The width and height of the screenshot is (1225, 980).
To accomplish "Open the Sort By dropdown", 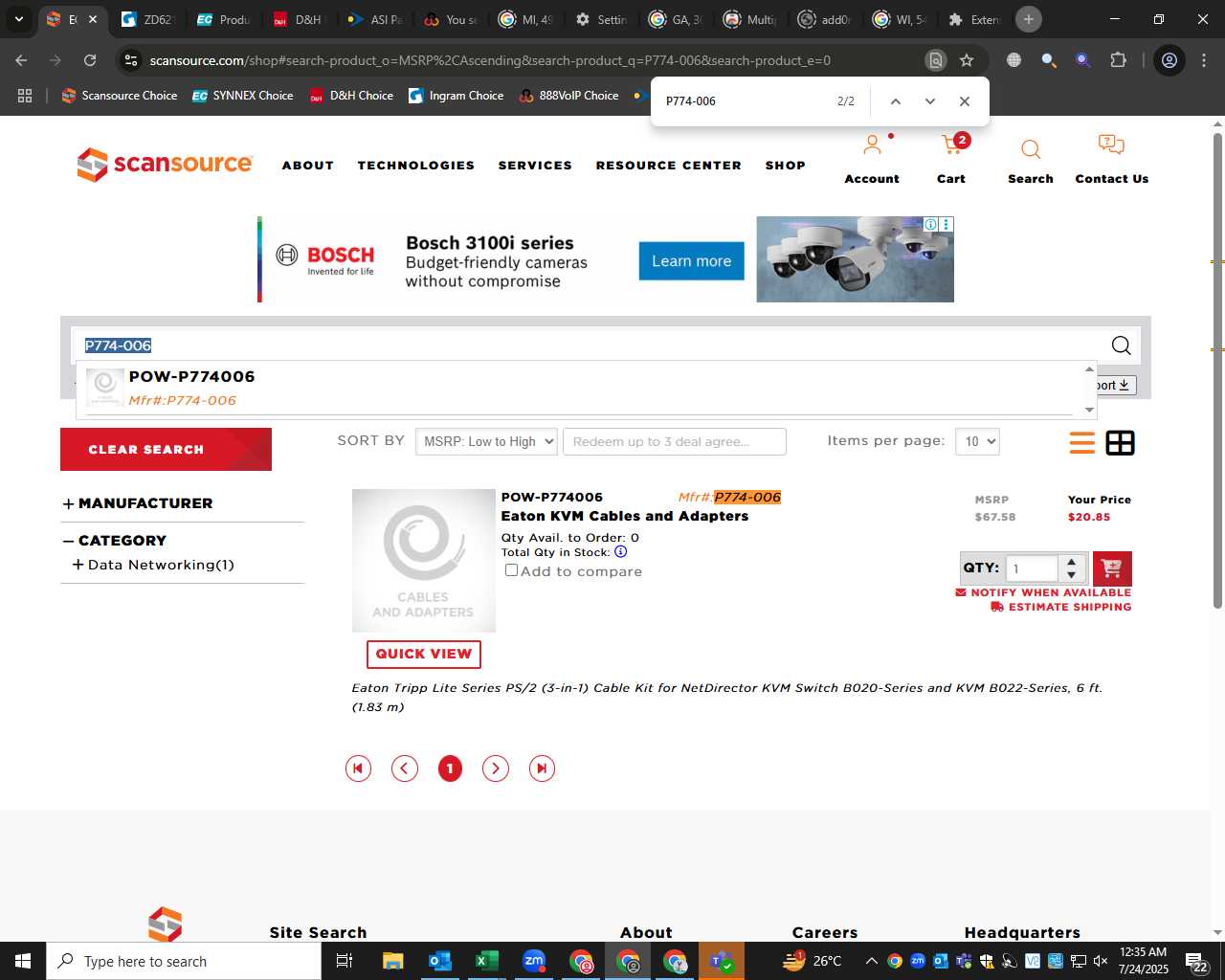I will pyautogui.click(x=486, y=441).
